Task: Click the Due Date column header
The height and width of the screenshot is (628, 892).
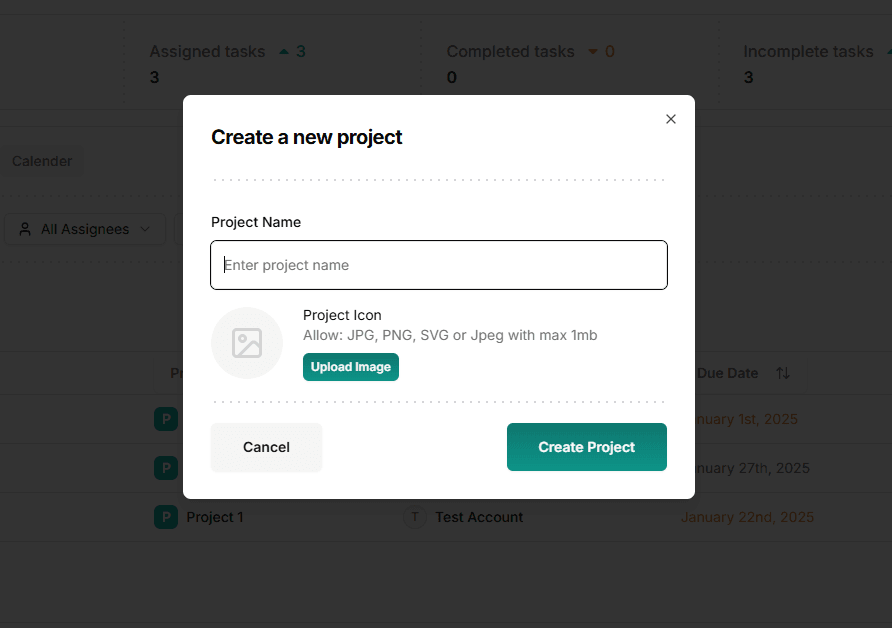Action: 727,373
